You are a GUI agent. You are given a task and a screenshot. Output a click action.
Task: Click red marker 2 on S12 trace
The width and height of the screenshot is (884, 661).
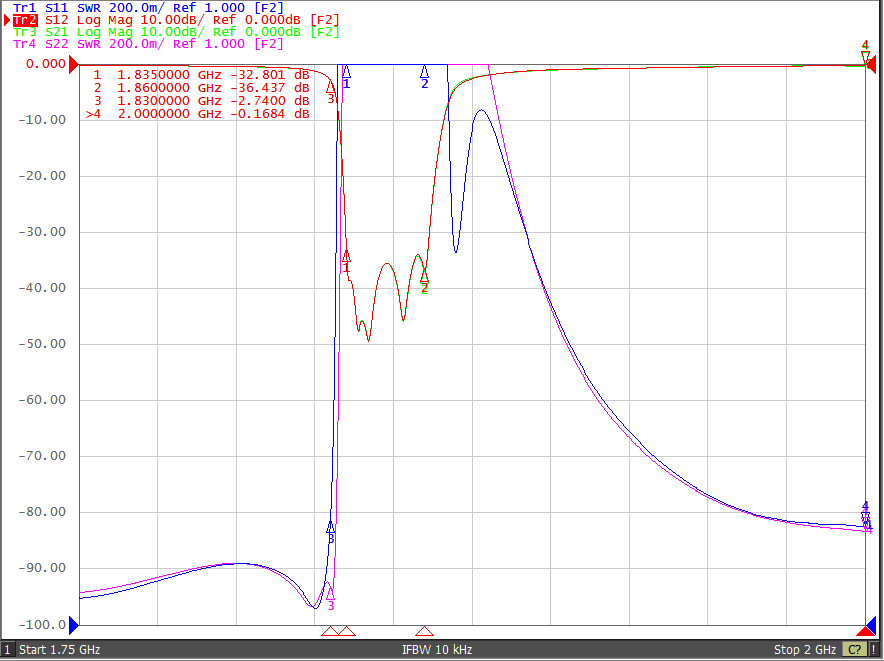pos(425,276)
